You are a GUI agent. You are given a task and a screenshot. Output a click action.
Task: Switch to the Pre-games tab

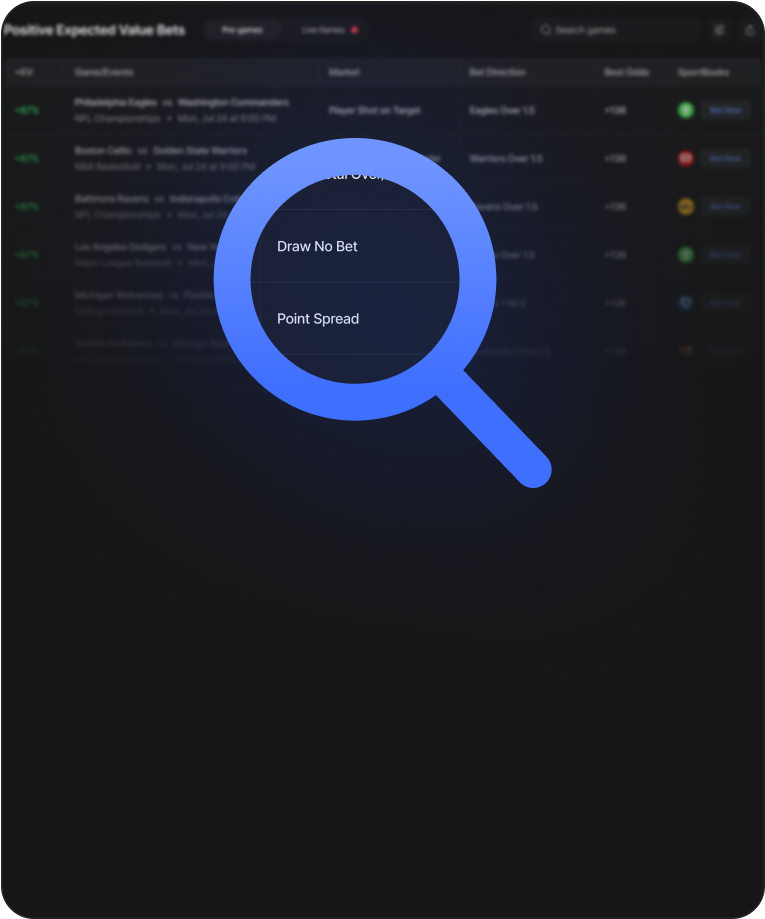(242, 30)
